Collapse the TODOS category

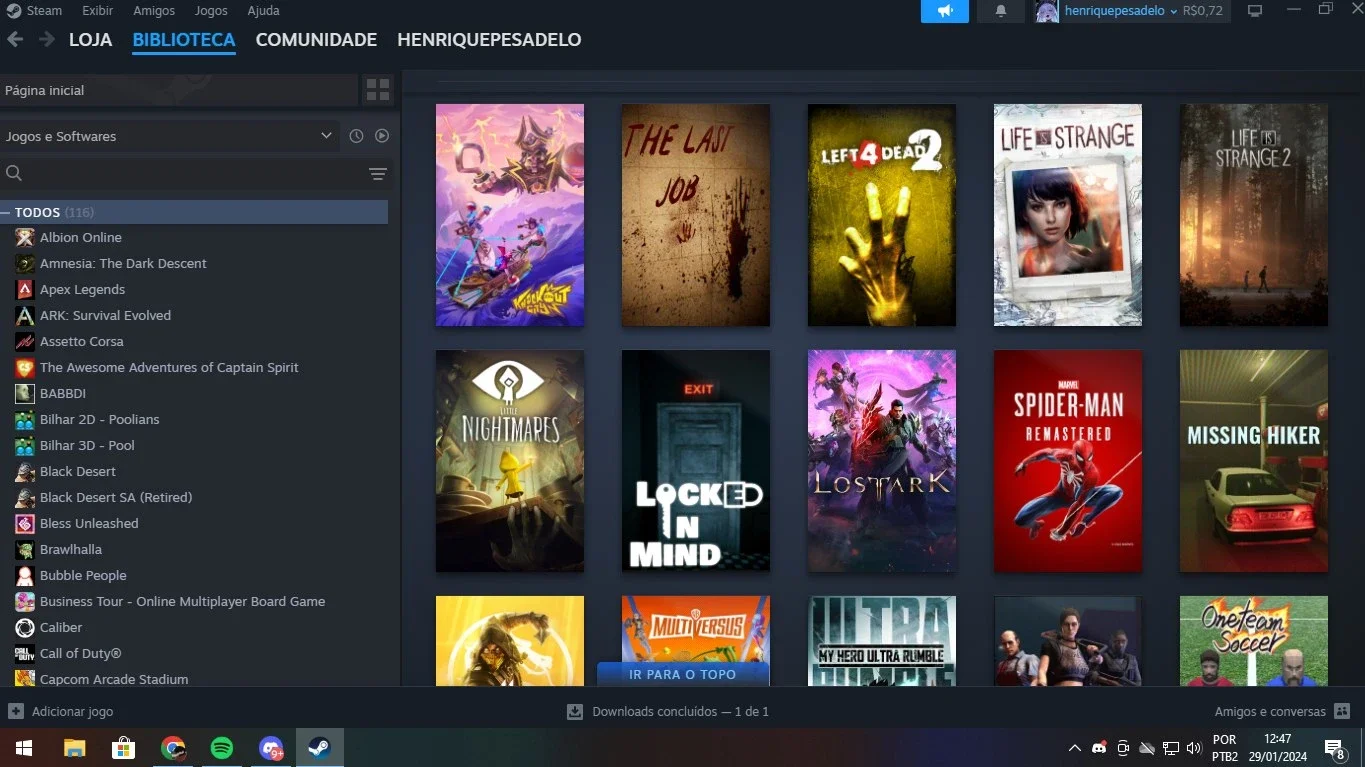point(6,212)
